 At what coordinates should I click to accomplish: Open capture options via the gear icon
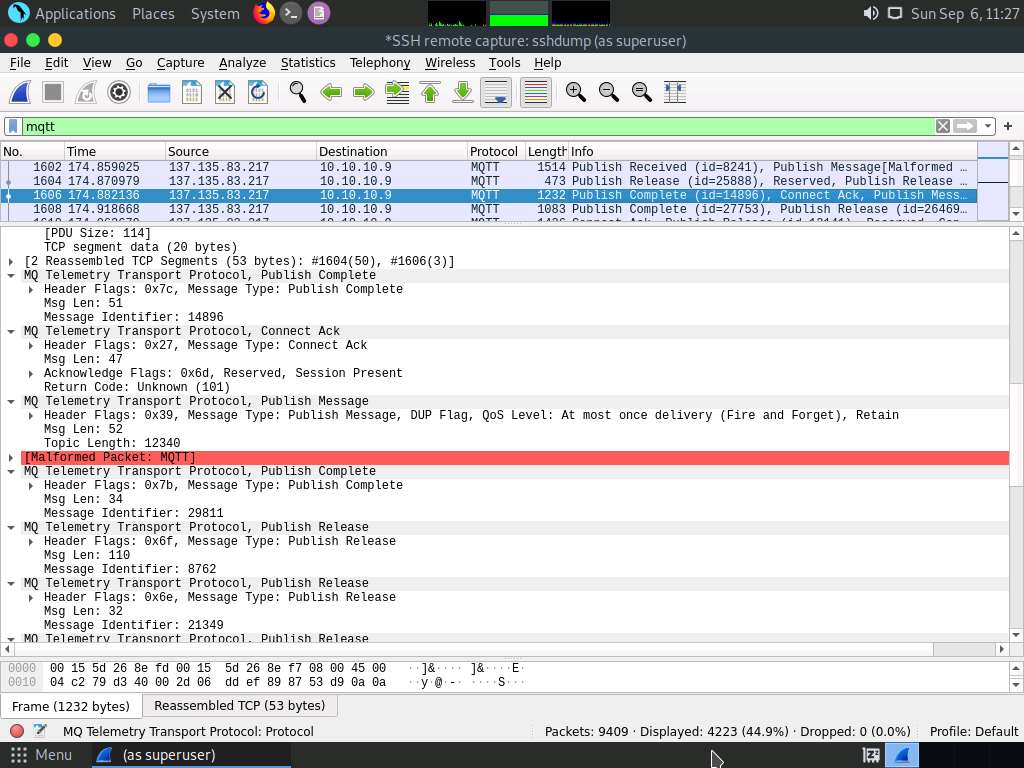[119, 92]
